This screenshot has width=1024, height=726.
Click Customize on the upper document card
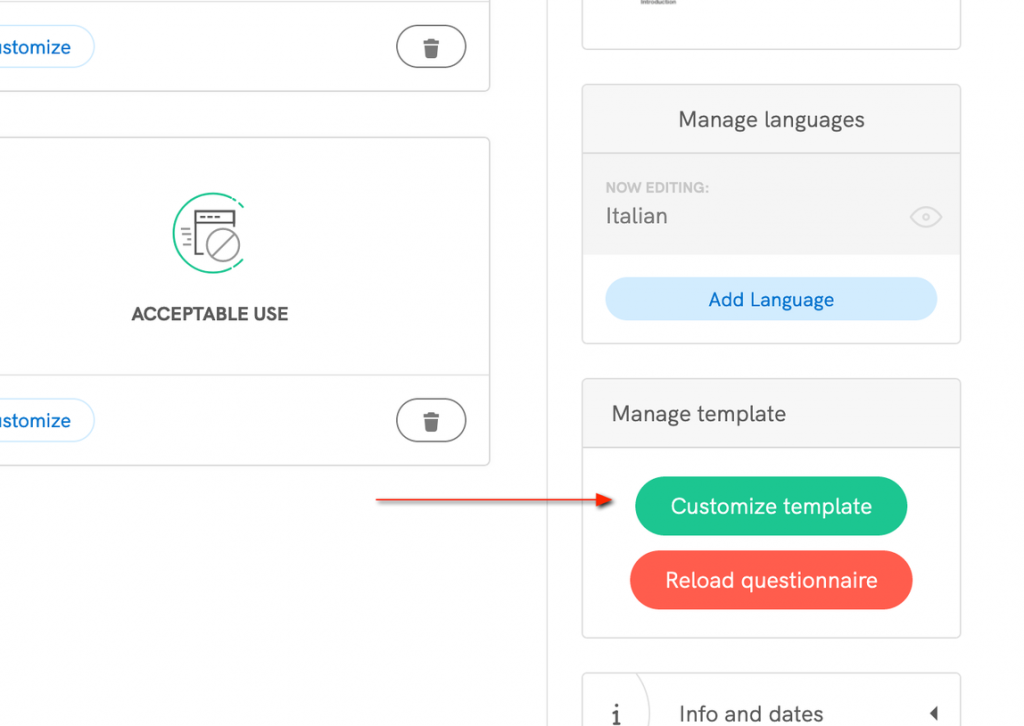(x=40, y=48)
